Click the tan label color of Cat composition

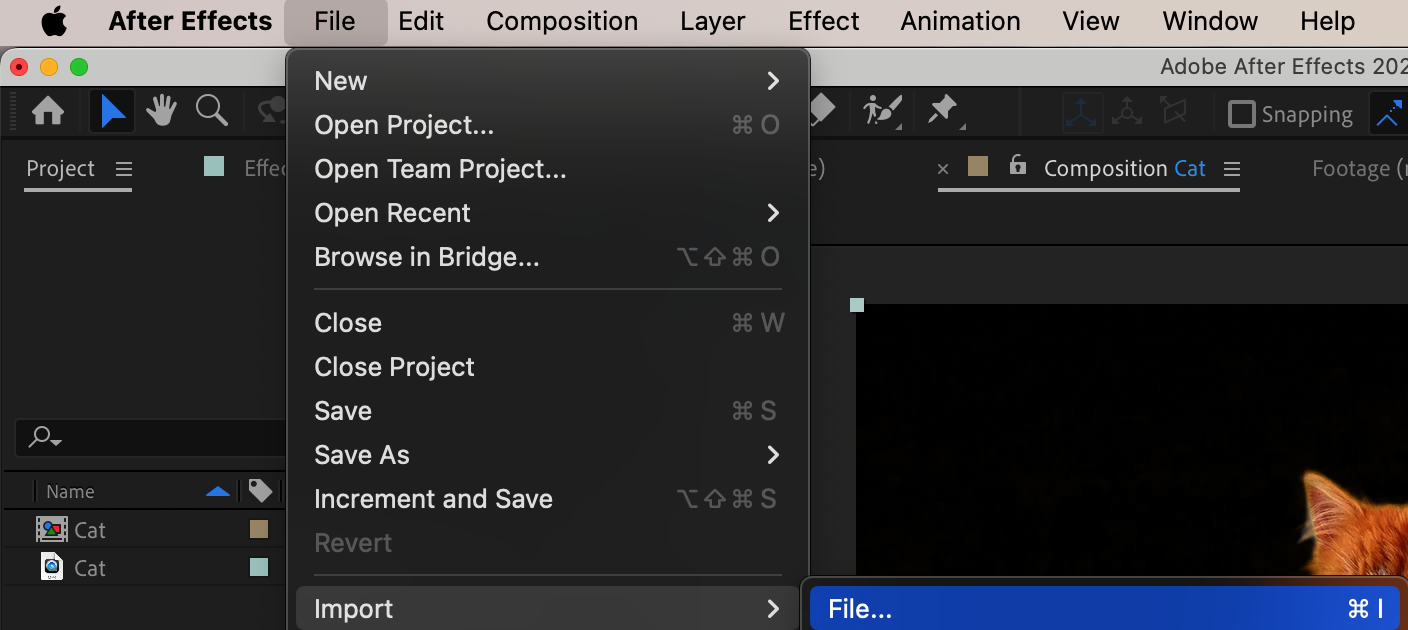[x=259, y=529]
